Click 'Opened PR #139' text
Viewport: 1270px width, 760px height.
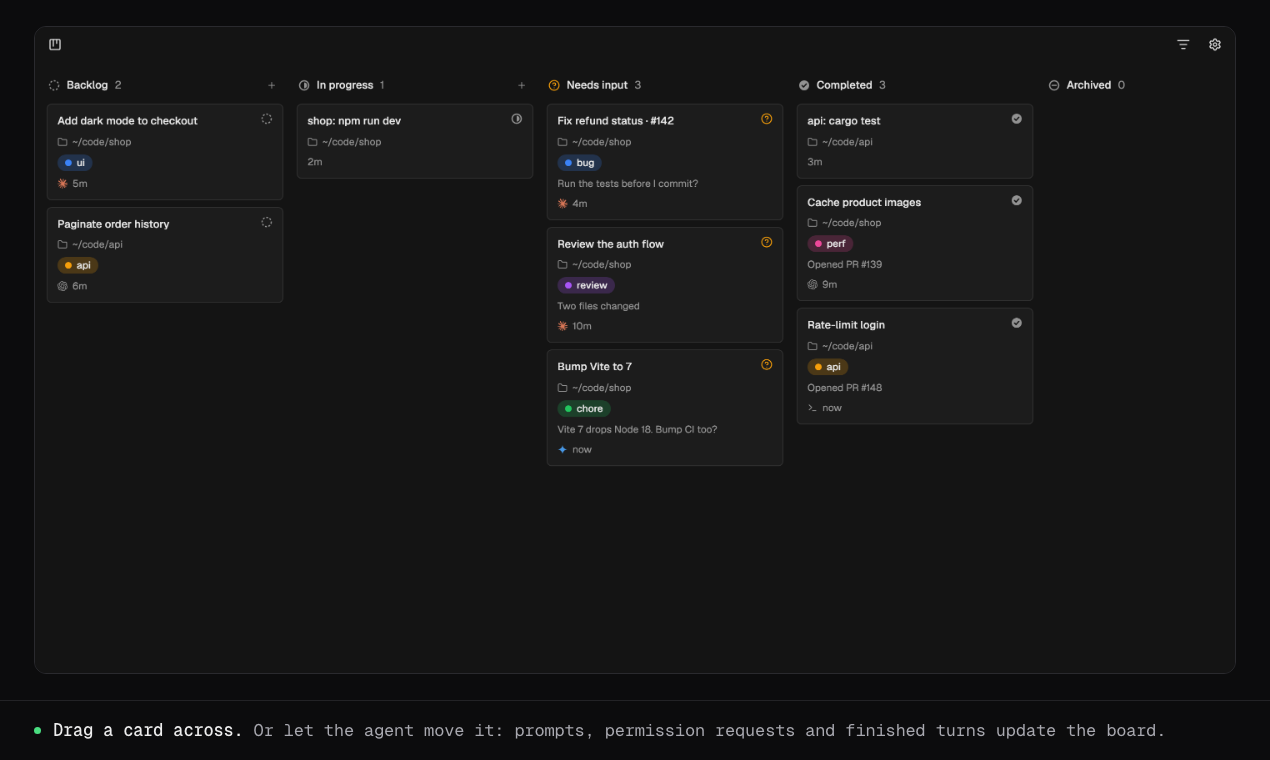click(x=845, y=265)
